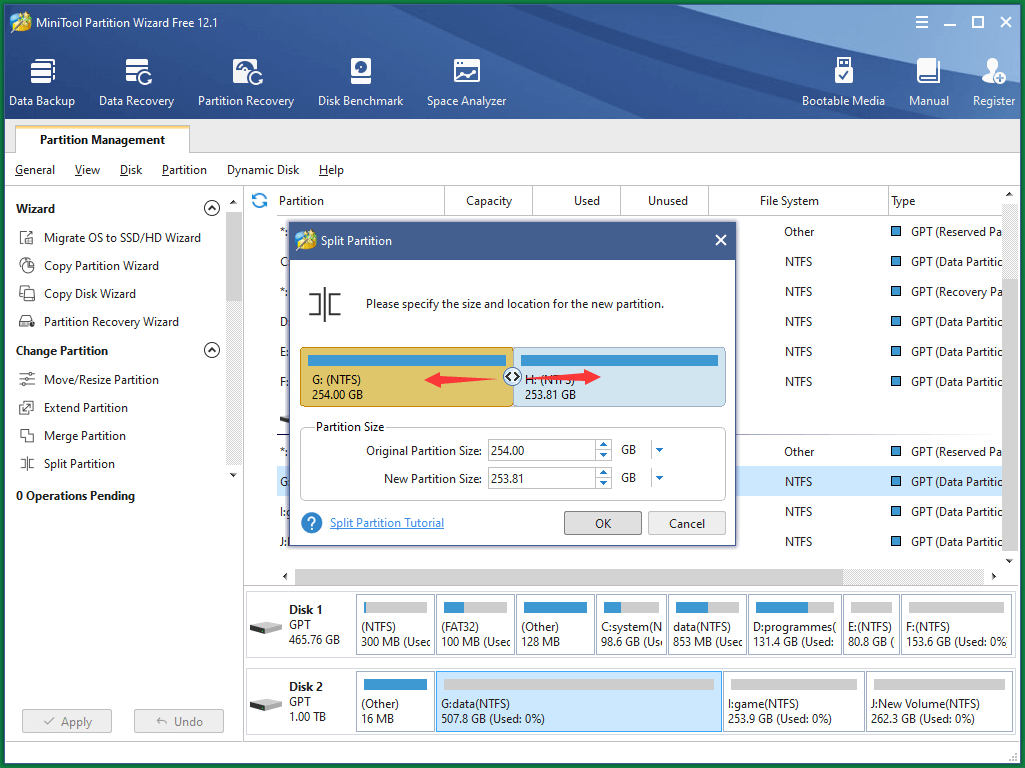Select the G: (NTFS) partition block
Screen dimensions: 1025x768
point(407,377)
